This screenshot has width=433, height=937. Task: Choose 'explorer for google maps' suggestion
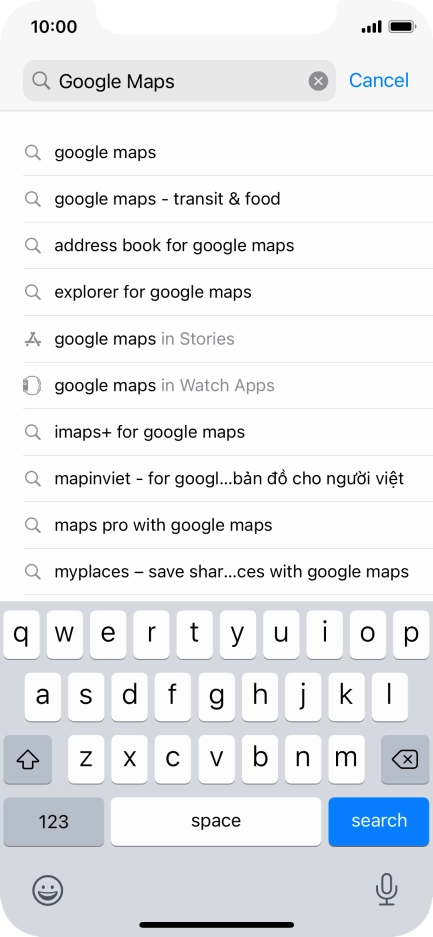227,292
